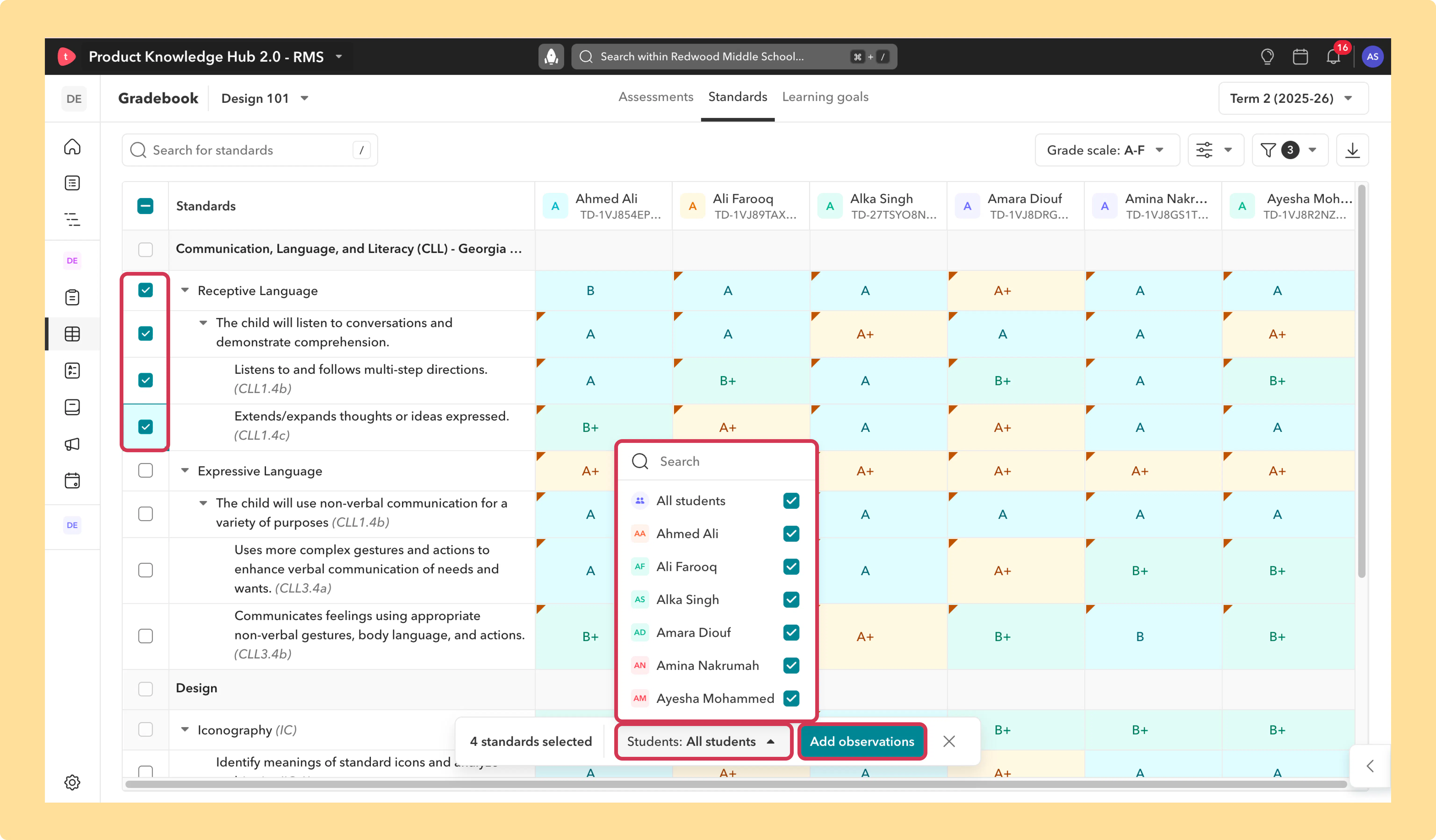Collapse the Students: All students dropdown

tap(703, 741)
